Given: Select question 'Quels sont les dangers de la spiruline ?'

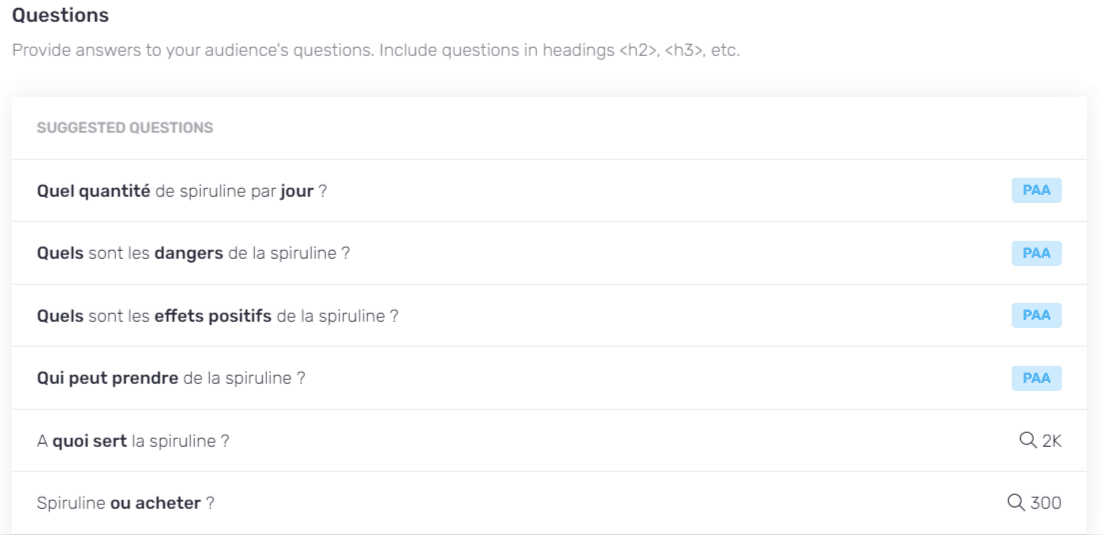Looking at the screenshot, I should [193, 253].
